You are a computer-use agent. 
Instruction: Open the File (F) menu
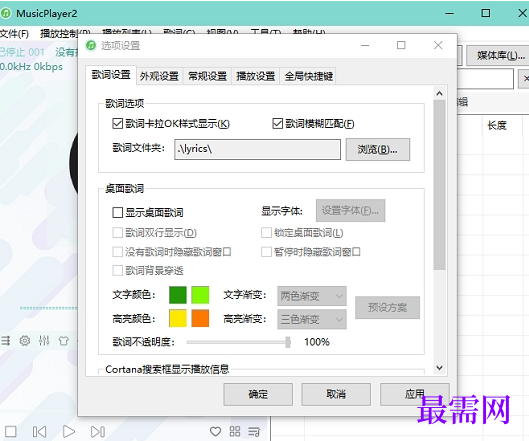pos(15,33)
